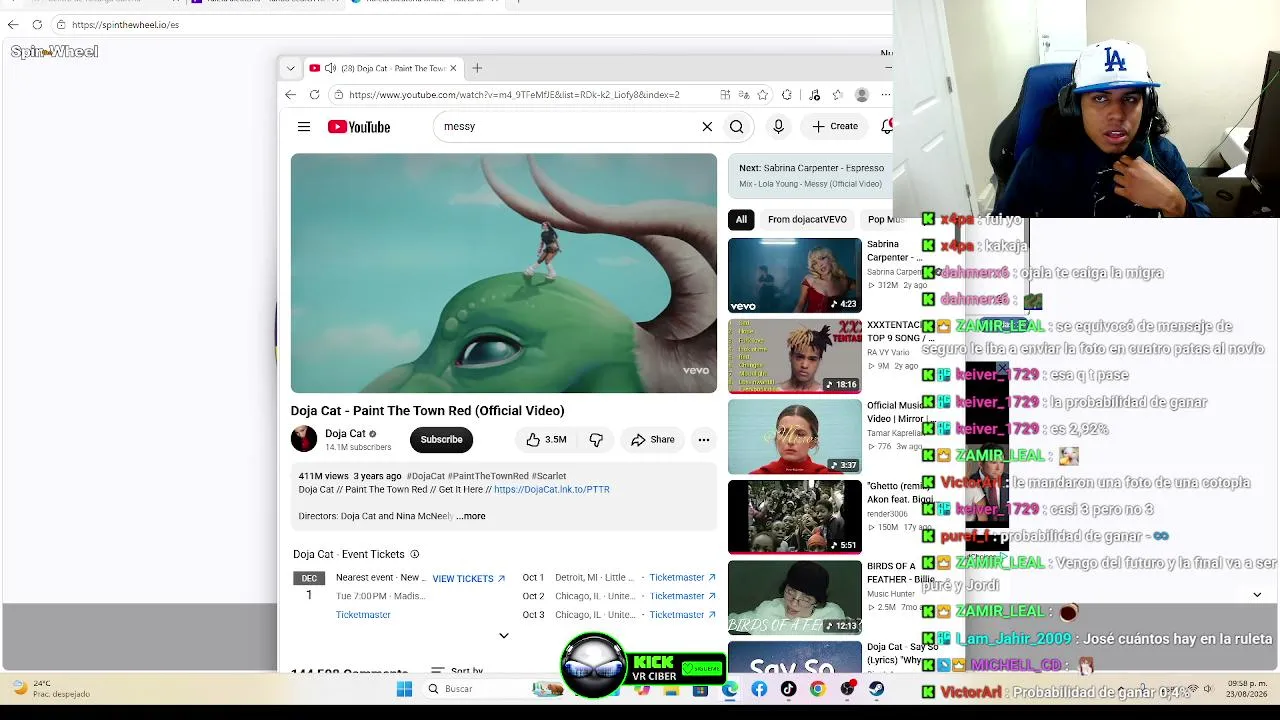1280x720 pixels.
Task: Jump down with the chat scroll arrow
Action: click(1257, 595)
